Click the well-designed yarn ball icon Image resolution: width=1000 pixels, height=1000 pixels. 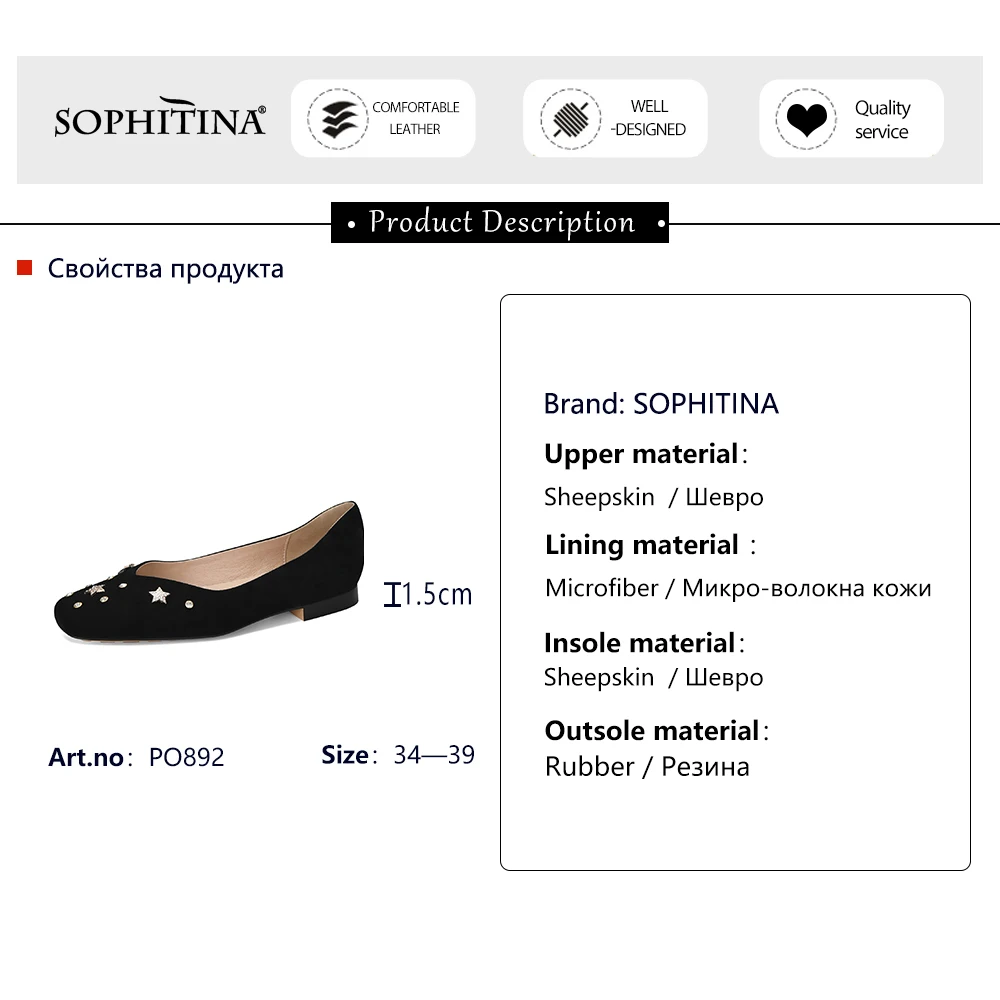coord(570,119)
